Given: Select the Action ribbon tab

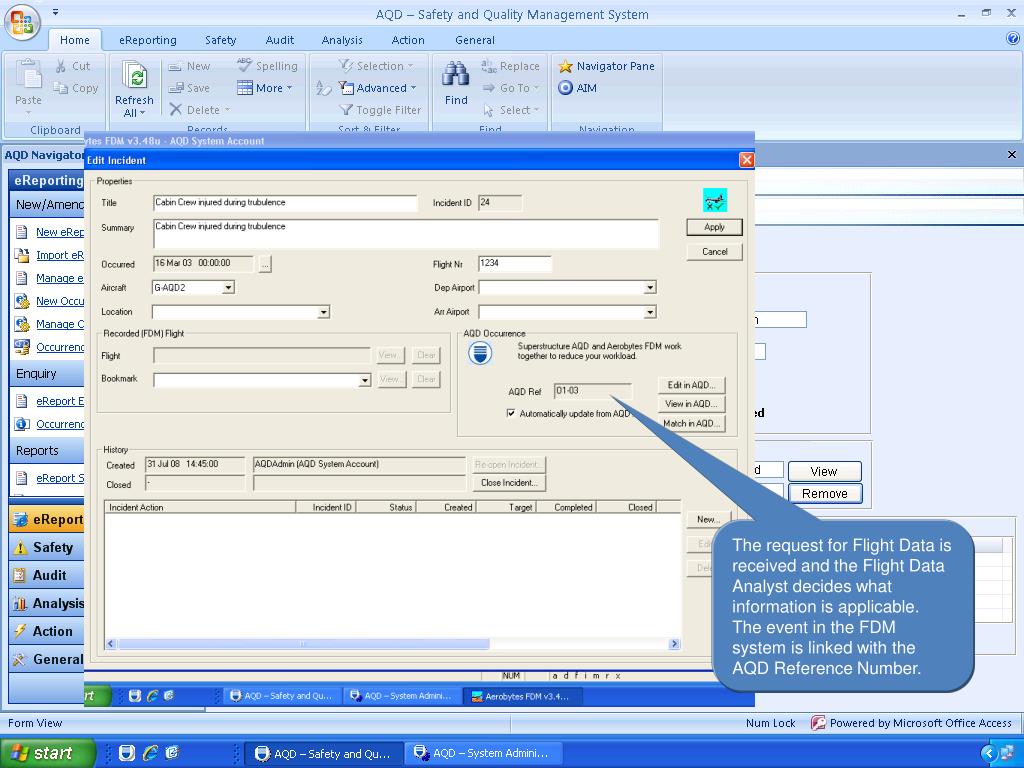Looking at the screenshot, I should tap(408, 40).
